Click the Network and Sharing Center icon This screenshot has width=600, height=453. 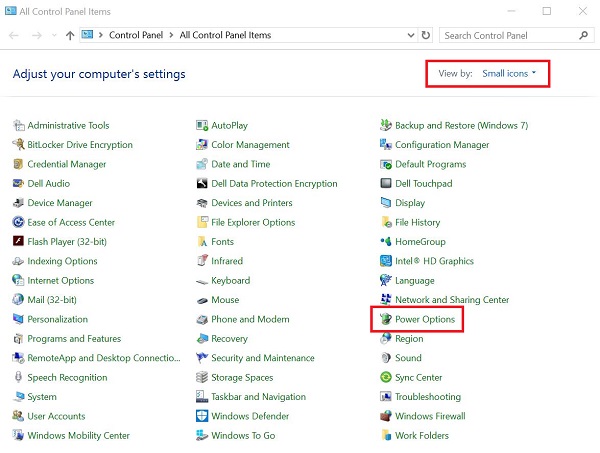tap(385, 300)
